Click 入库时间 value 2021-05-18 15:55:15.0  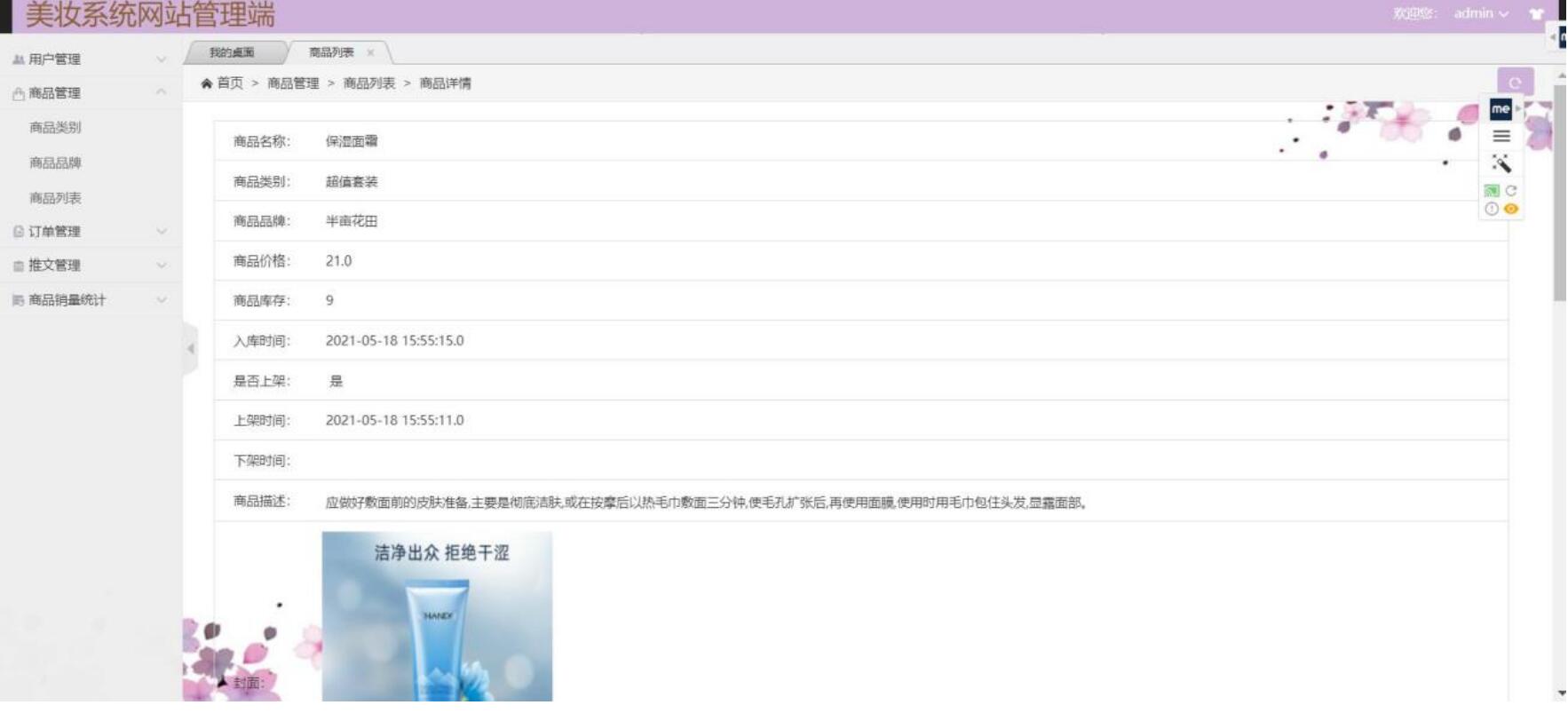(394, 341)
